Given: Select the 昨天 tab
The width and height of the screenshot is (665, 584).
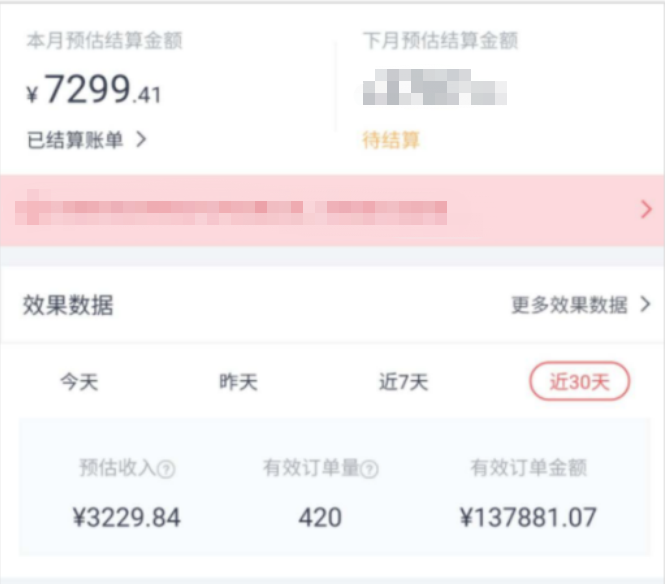Looking at the screenshot, I should click(x=238, y=382).
